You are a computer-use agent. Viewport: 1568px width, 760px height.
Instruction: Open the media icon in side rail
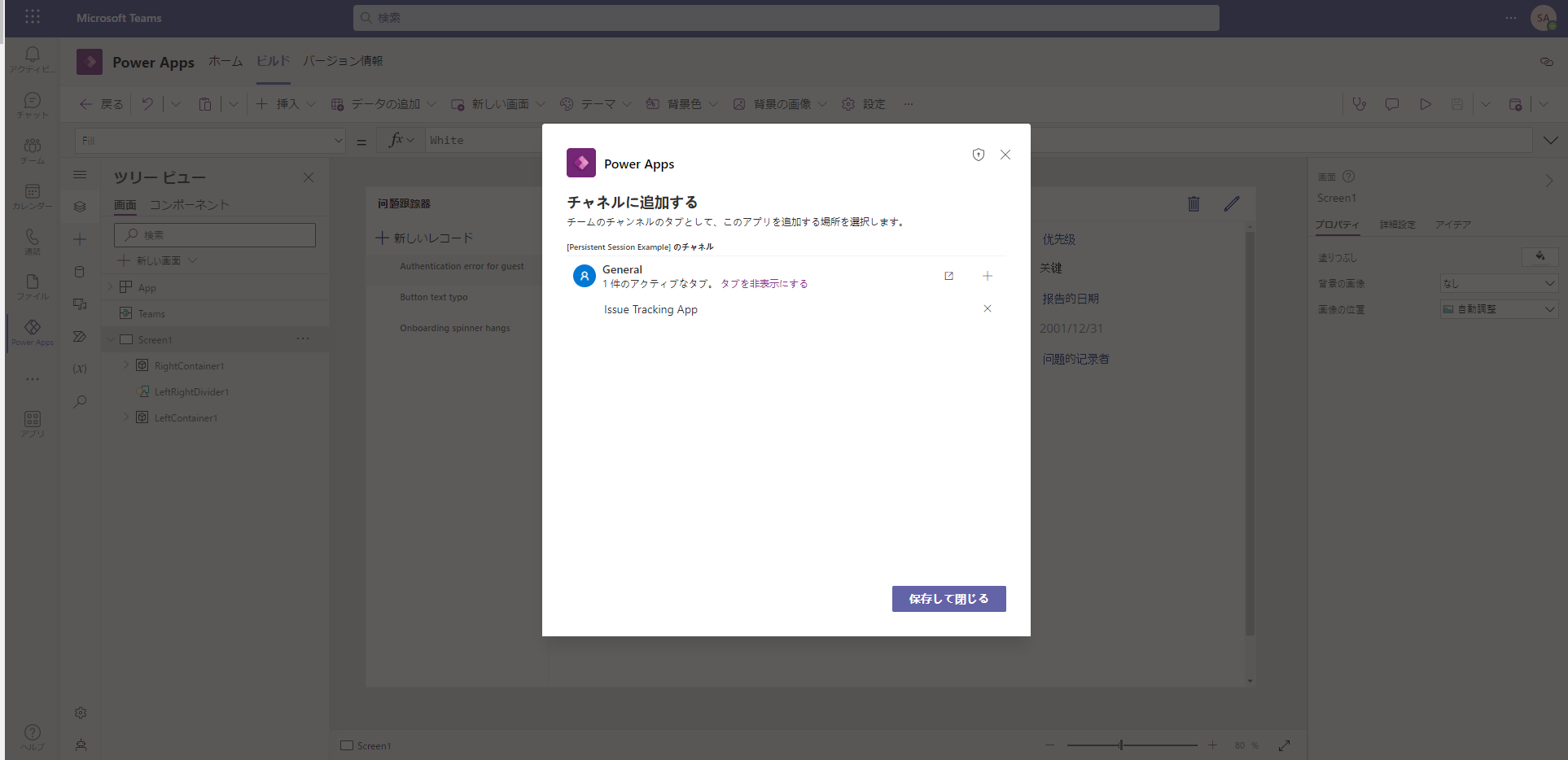click(x=80, y=304)
